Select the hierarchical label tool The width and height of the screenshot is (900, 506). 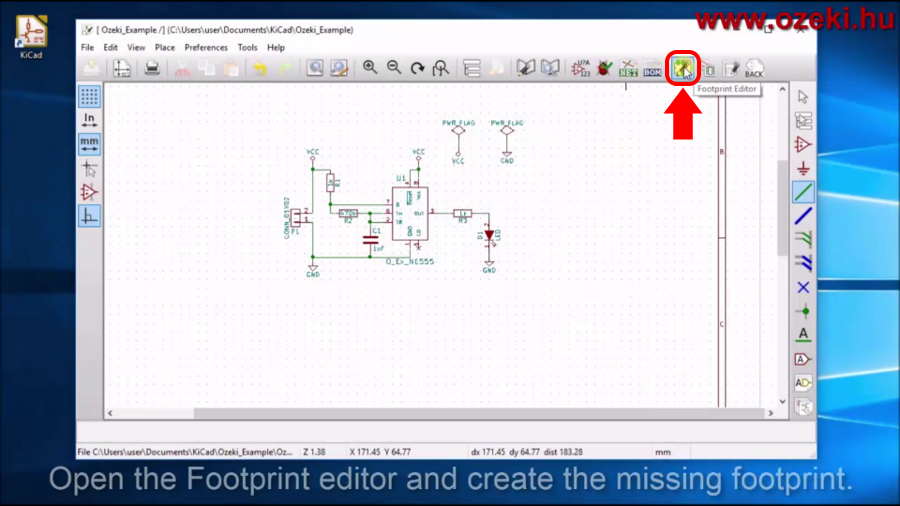point(803,383)
